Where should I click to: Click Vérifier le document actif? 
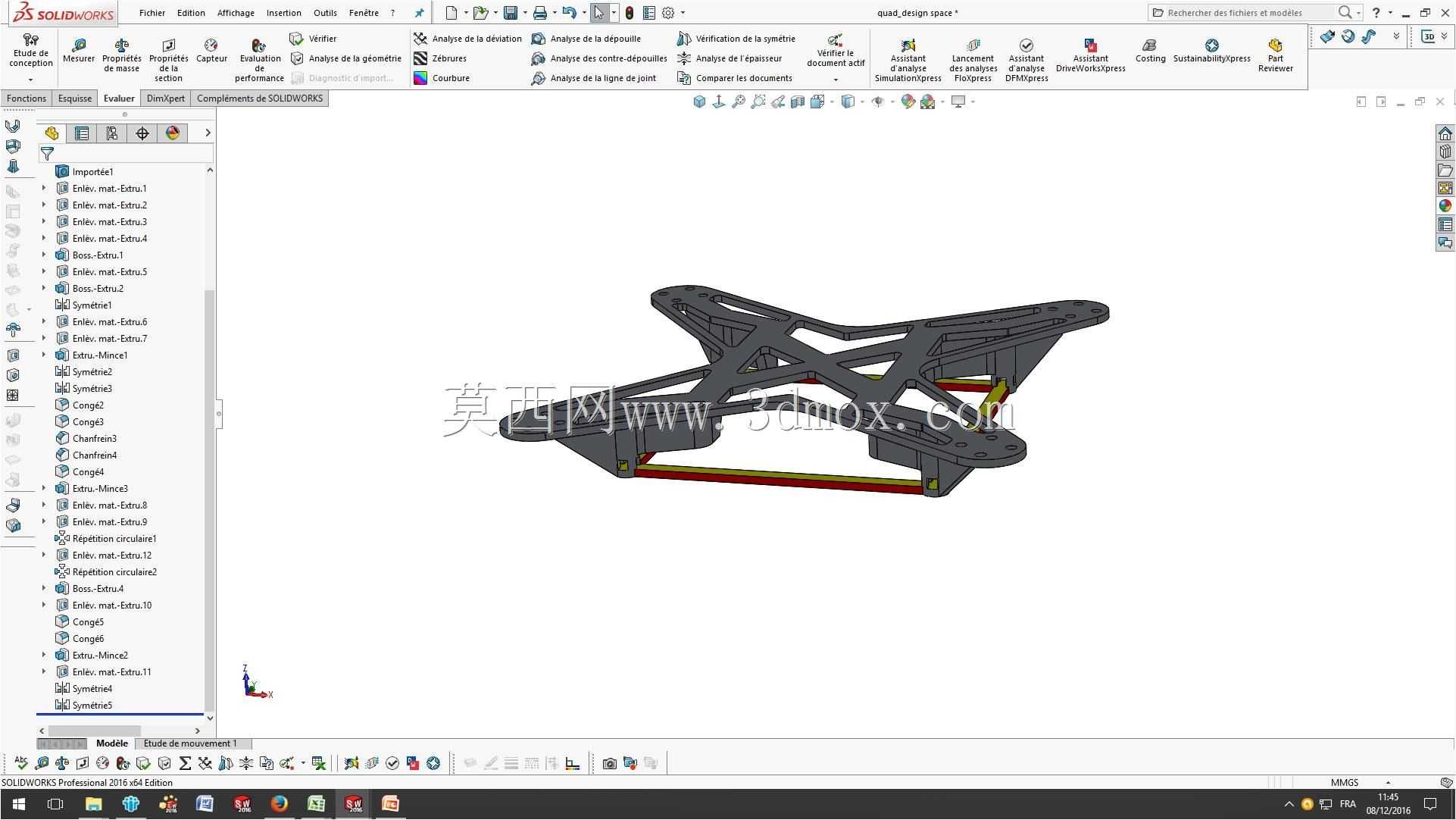[x=836, y=51]
